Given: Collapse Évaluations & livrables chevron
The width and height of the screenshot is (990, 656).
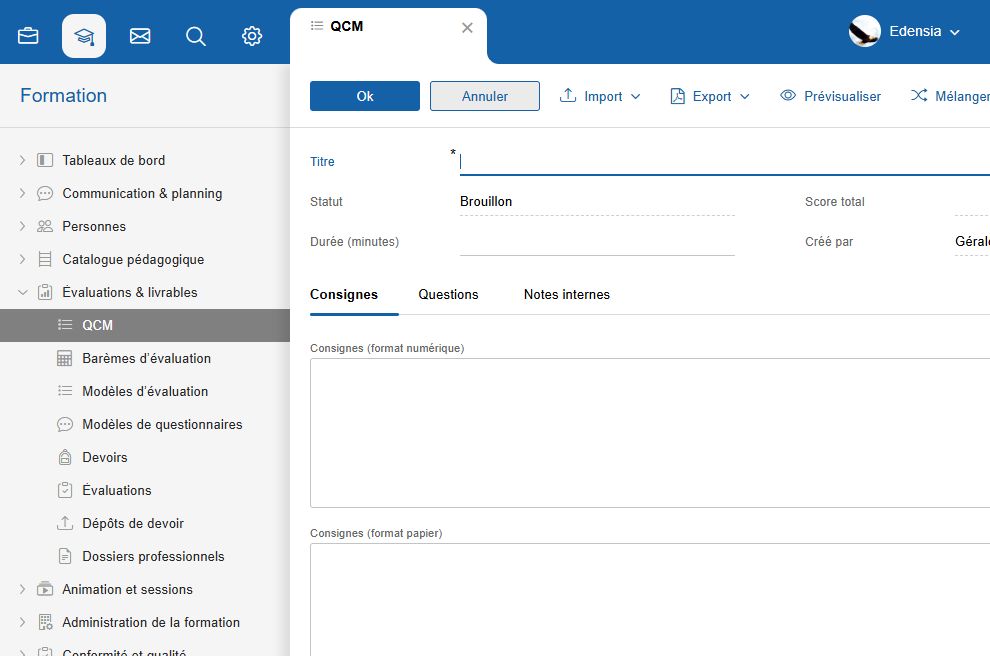Looking at the screenshot, I should (x=23, y=292).
